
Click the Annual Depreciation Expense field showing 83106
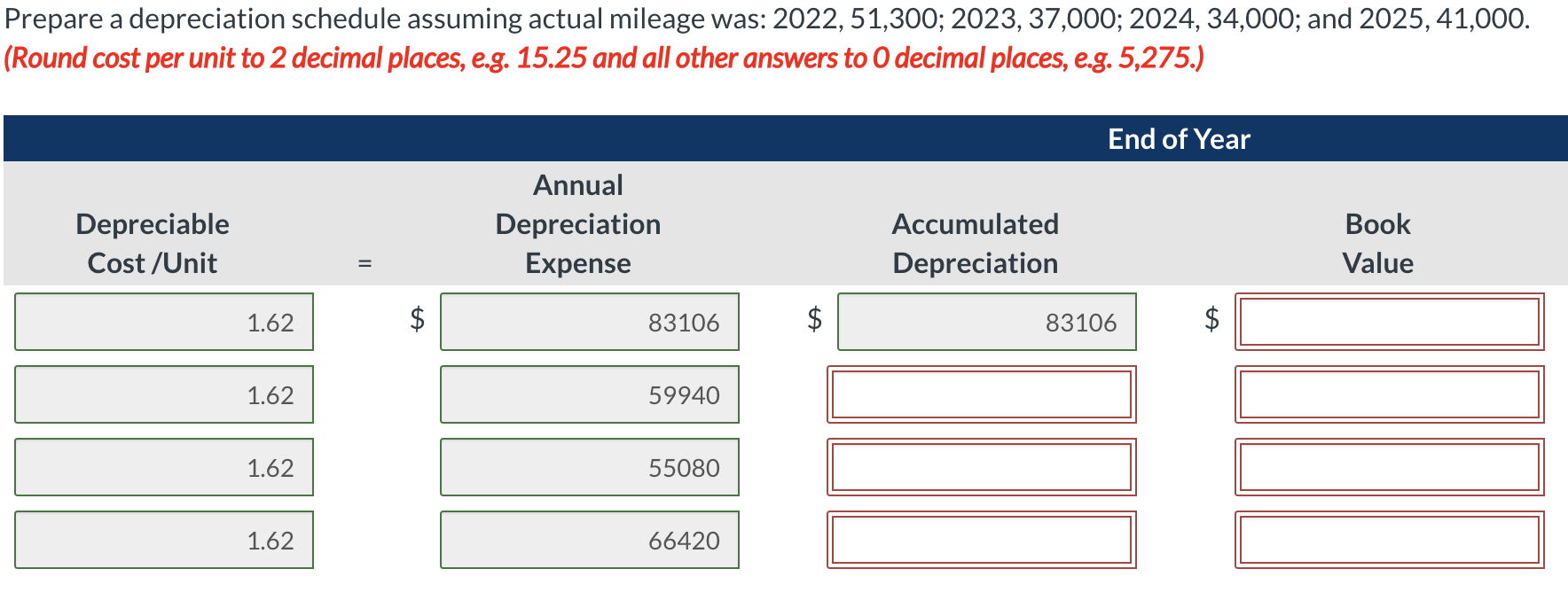[x=589, y=322]
